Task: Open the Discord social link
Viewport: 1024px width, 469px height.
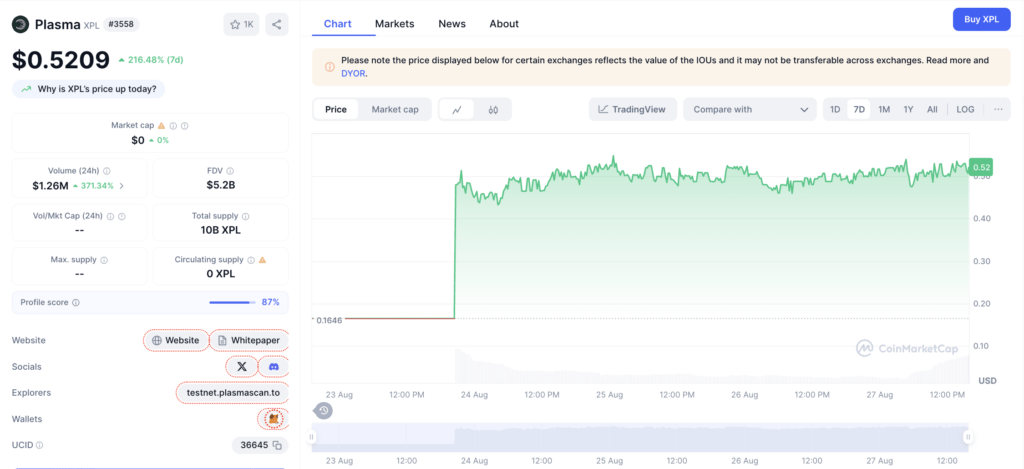Action: 274,366
